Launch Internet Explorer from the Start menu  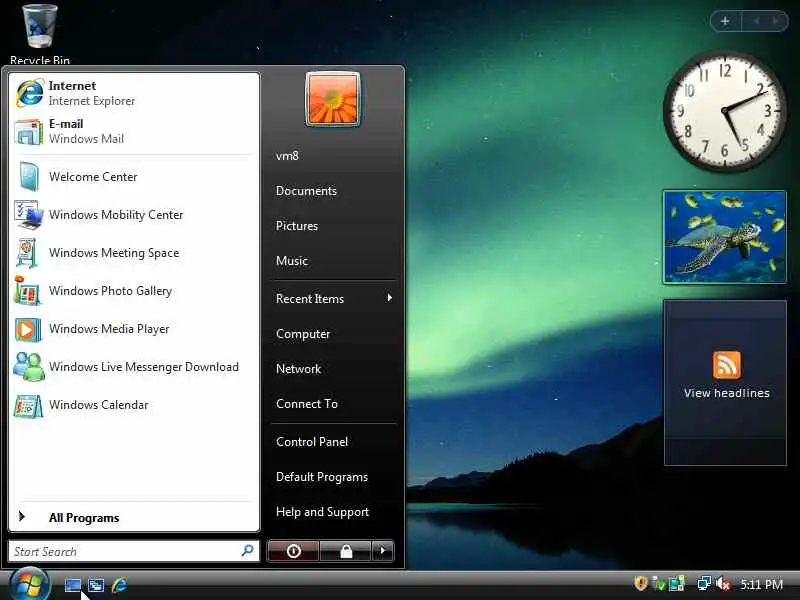(x=134, y=93)
